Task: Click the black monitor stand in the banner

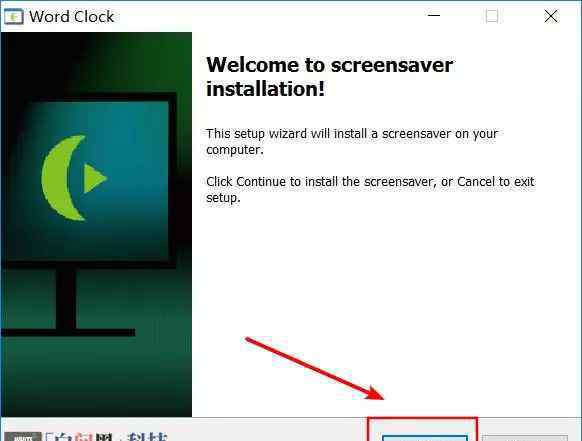Action: click(x=66, y=299)
